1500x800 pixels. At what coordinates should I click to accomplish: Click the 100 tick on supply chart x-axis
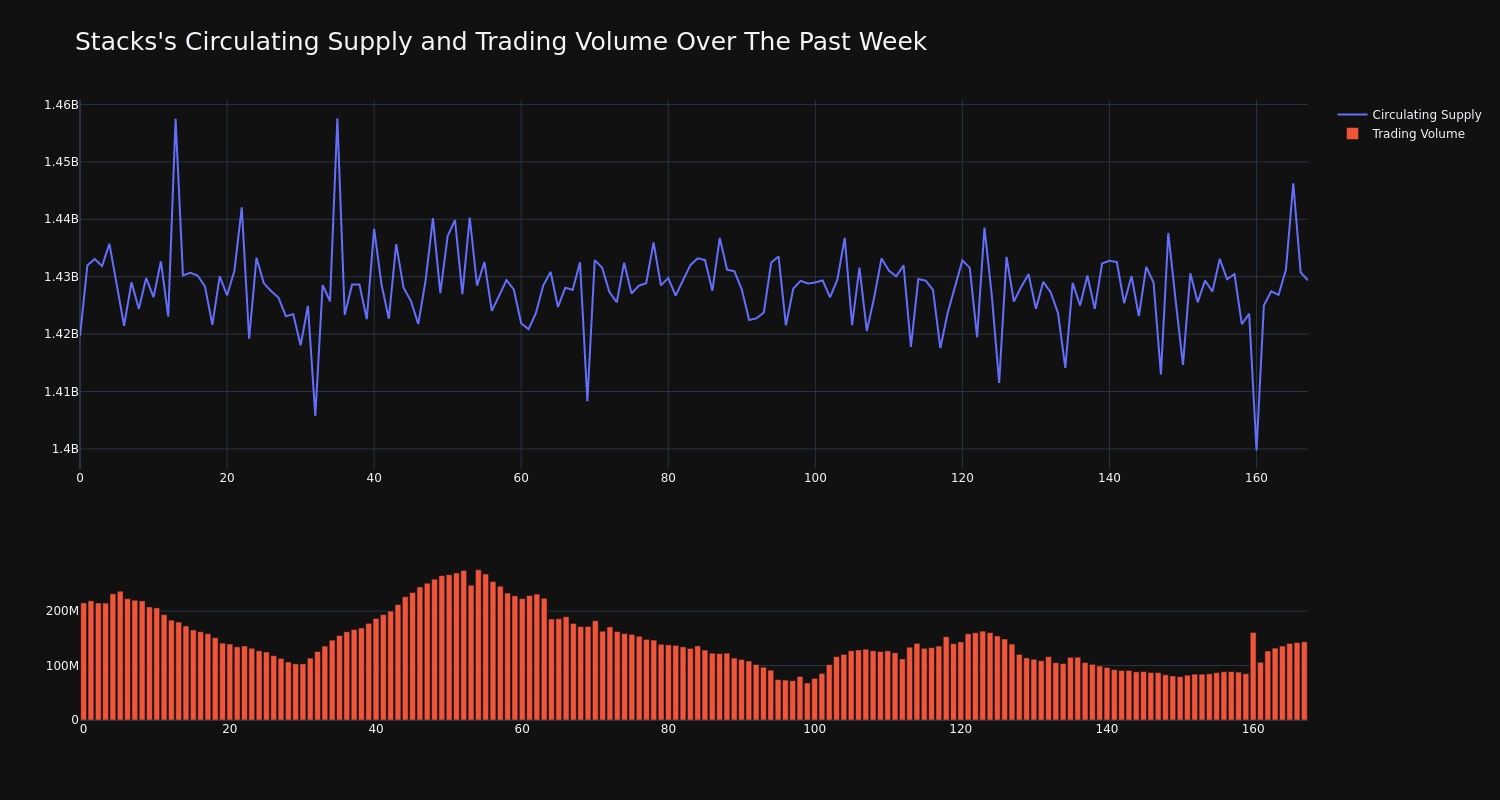click(815, 478)
